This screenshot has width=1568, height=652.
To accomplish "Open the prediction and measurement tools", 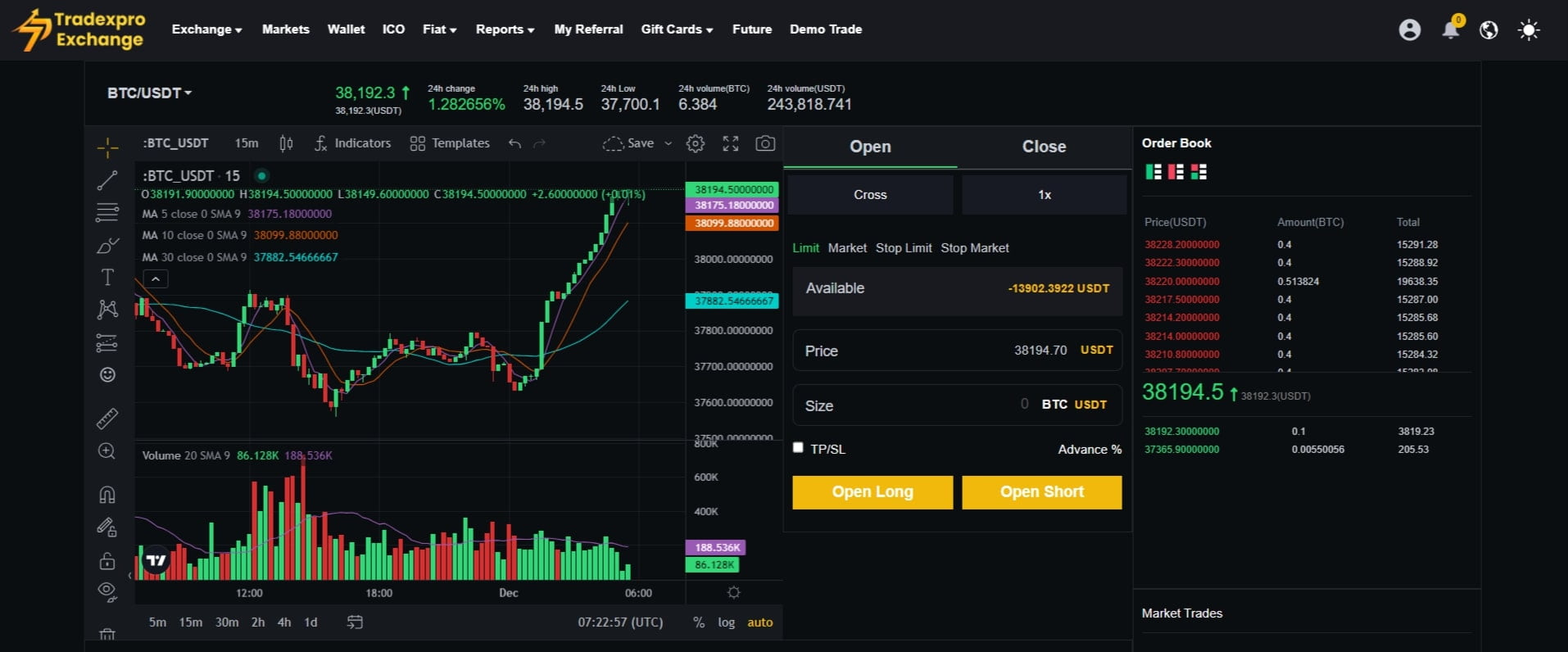I will click(107, 342).
